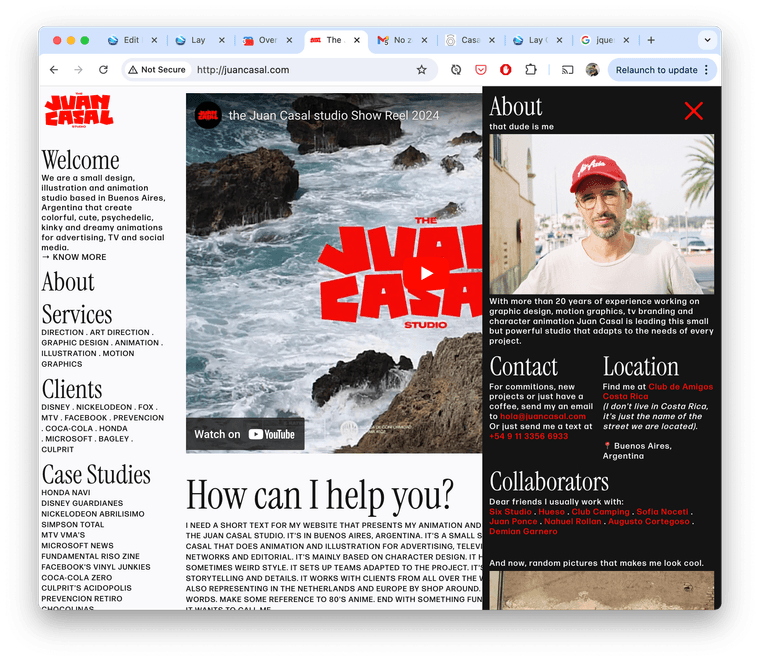Bookmark this page with star icon
Viewport: 760px width, 661px height.
click(x=422, y=70)
